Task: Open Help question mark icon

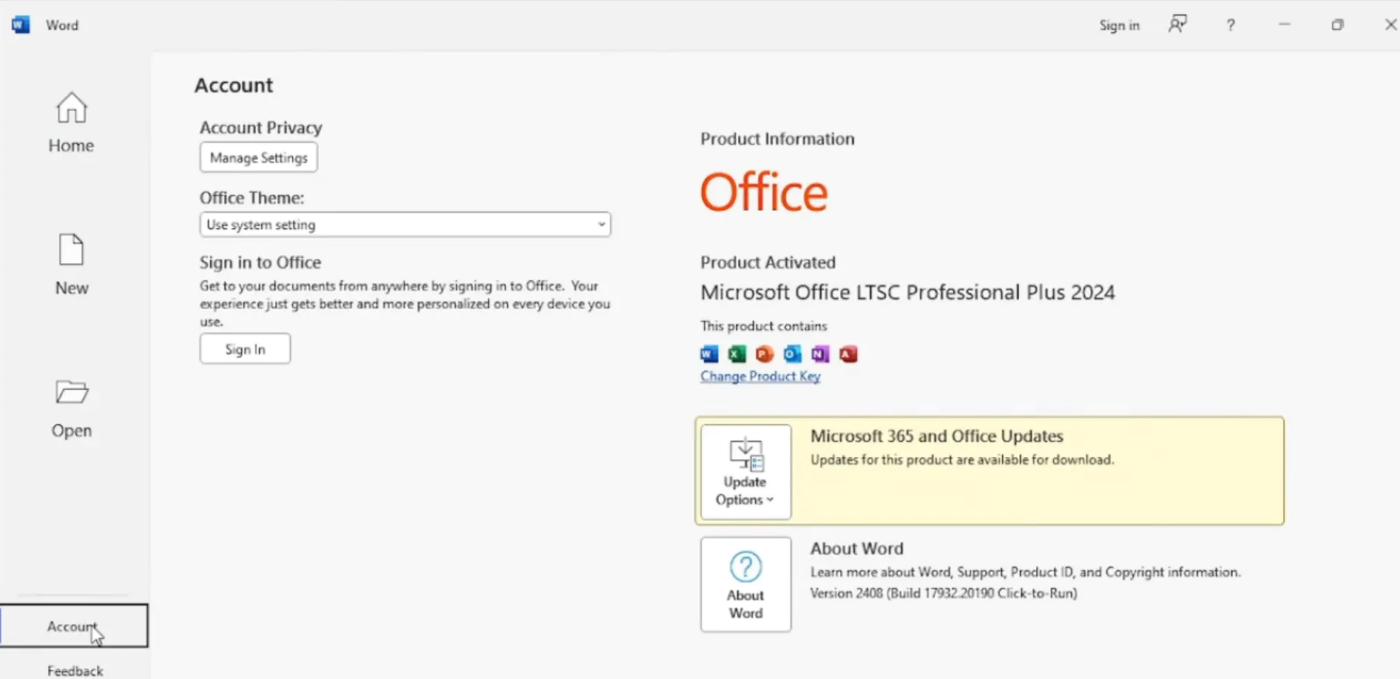Action: [x=1231, y=25]
